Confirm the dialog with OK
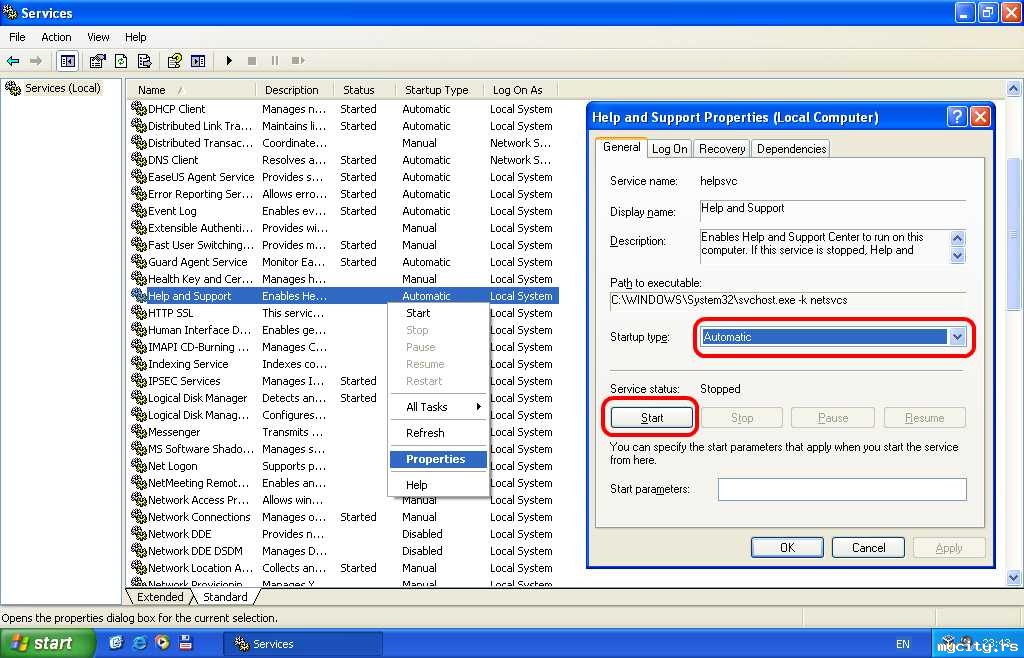Viewport: 1024px width, 658px height. coord(787,547)
